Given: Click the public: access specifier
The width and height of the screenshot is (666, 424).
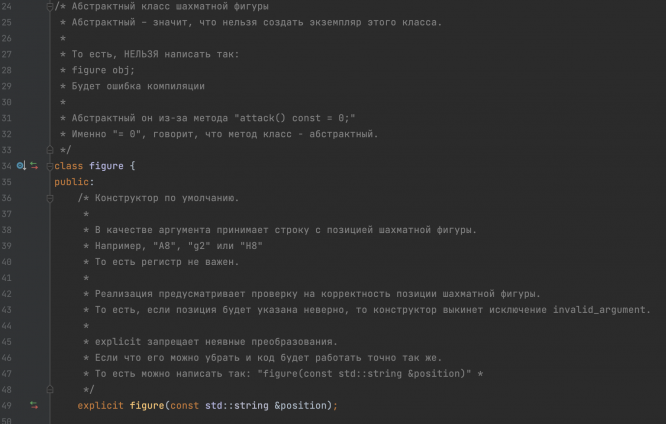Looking at the screenshot, I should 73,182.
